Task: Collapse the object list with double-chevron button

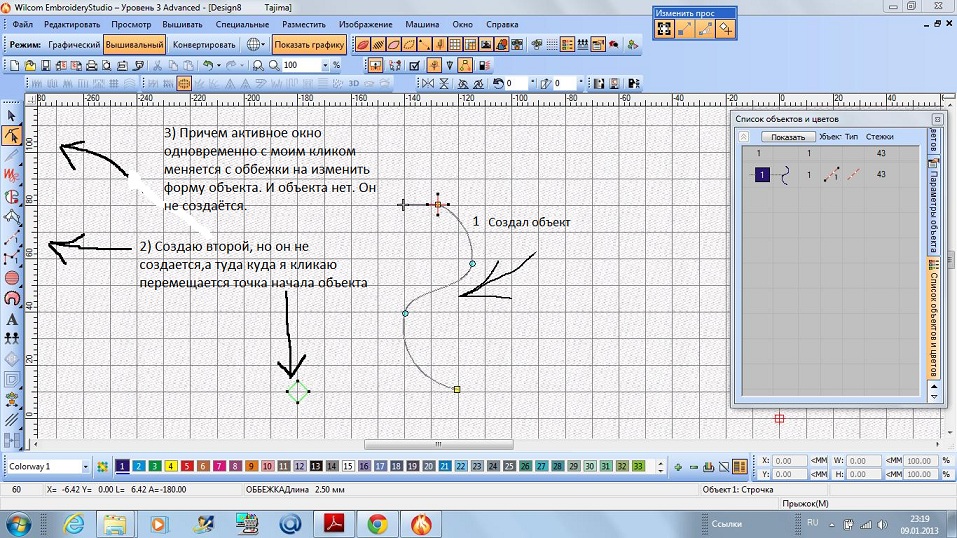Action: [x=743, y=137]
